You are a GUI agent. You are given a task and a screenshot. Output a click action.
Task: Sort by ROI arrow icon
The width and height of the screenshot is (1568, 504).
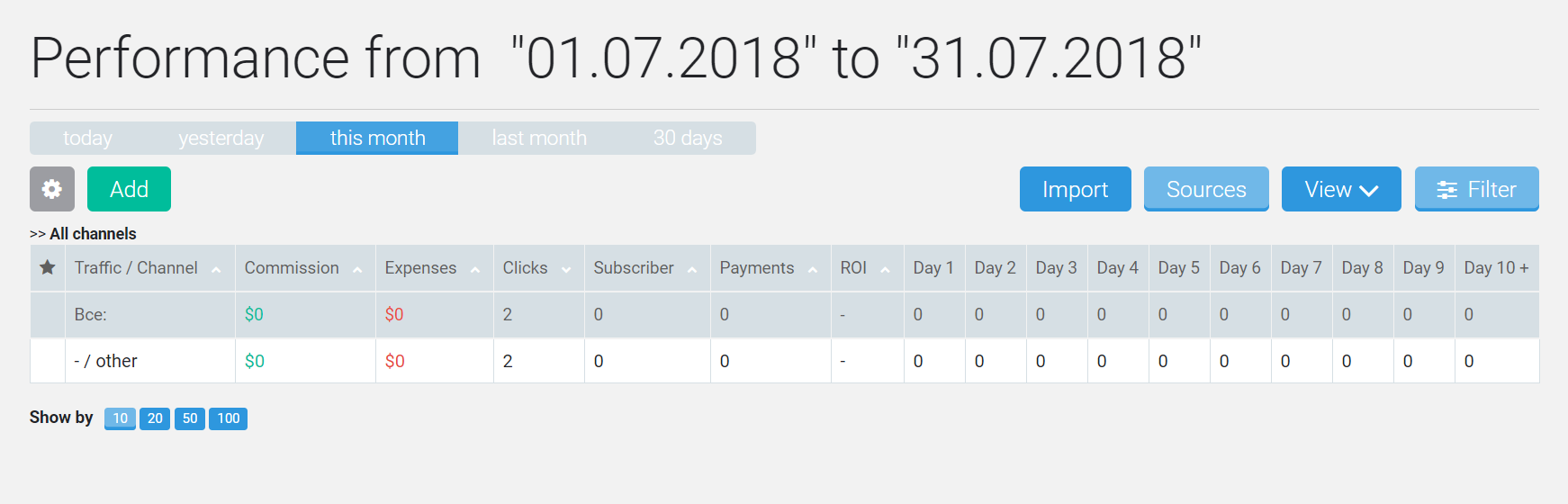click(886, 269)
